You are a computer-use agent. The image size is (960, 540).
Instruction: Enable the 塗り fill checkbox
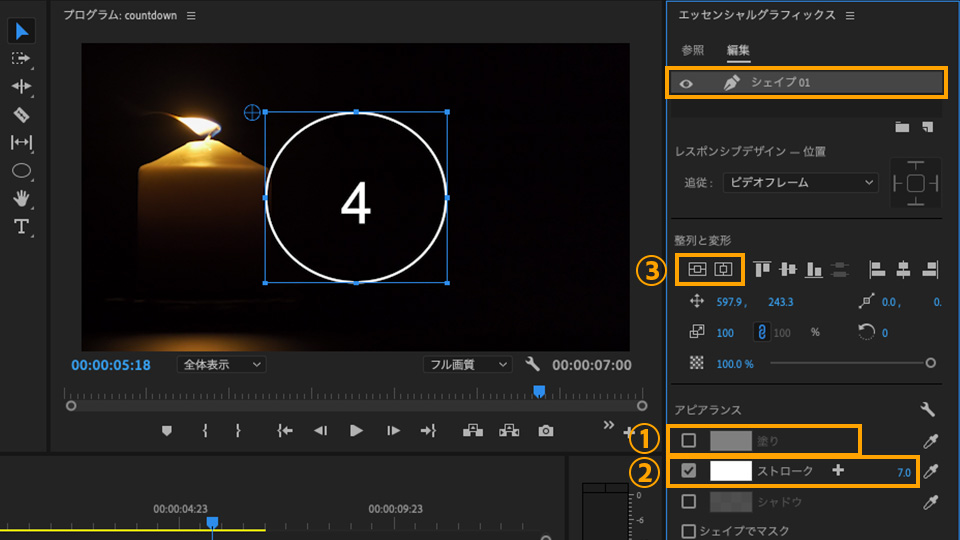689,440
